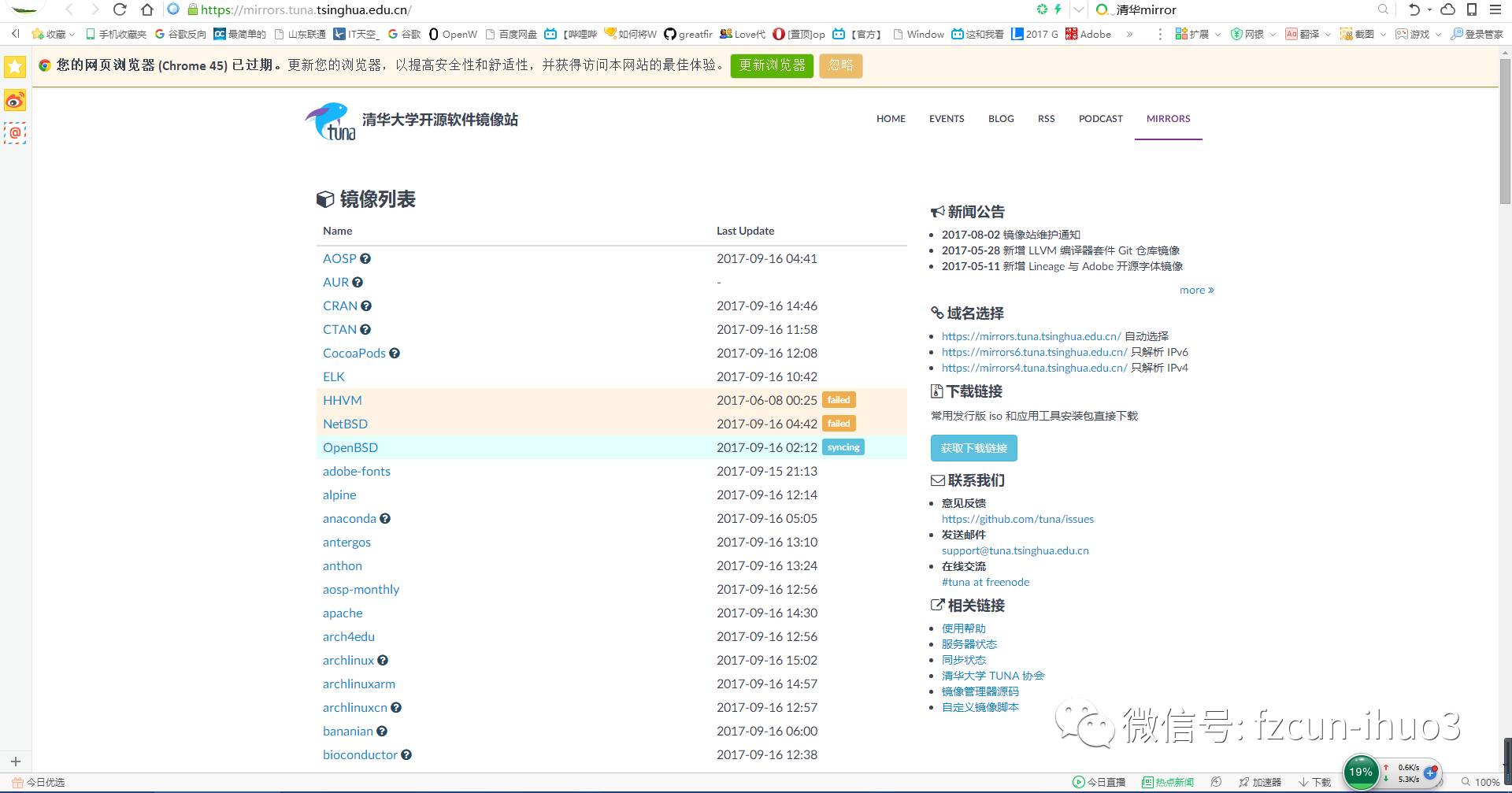Open the PODCAST nav item

click(1101, 119)
